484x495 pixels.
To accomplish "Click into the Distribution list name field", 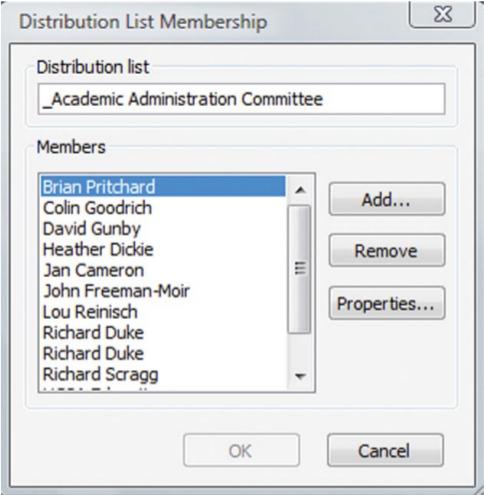I will [x=241, y=99].
